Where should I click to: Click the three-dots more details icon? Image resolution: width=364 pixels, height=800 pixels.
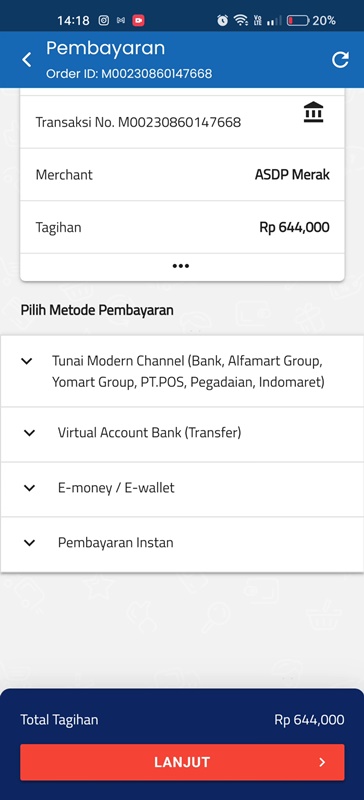(x=181, y=266)
